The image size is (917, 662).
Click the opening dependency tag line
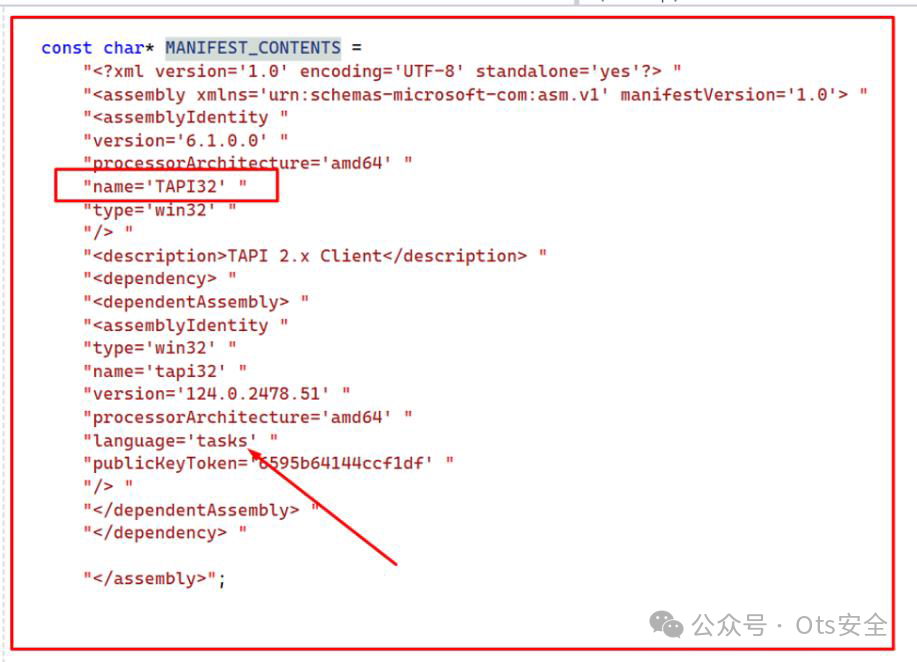(x=160, y=278)
